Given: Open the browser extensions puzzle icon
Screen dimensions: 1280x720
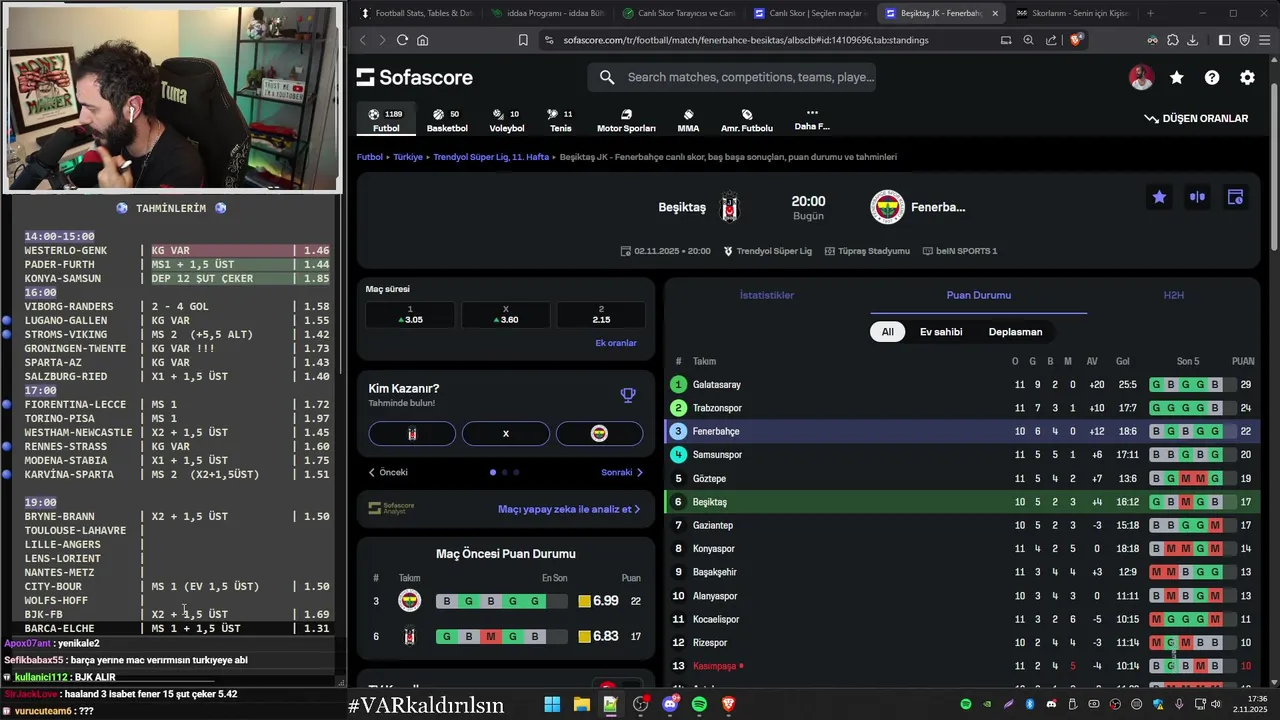Looking at the screenshot, I should pos(1172,40).
